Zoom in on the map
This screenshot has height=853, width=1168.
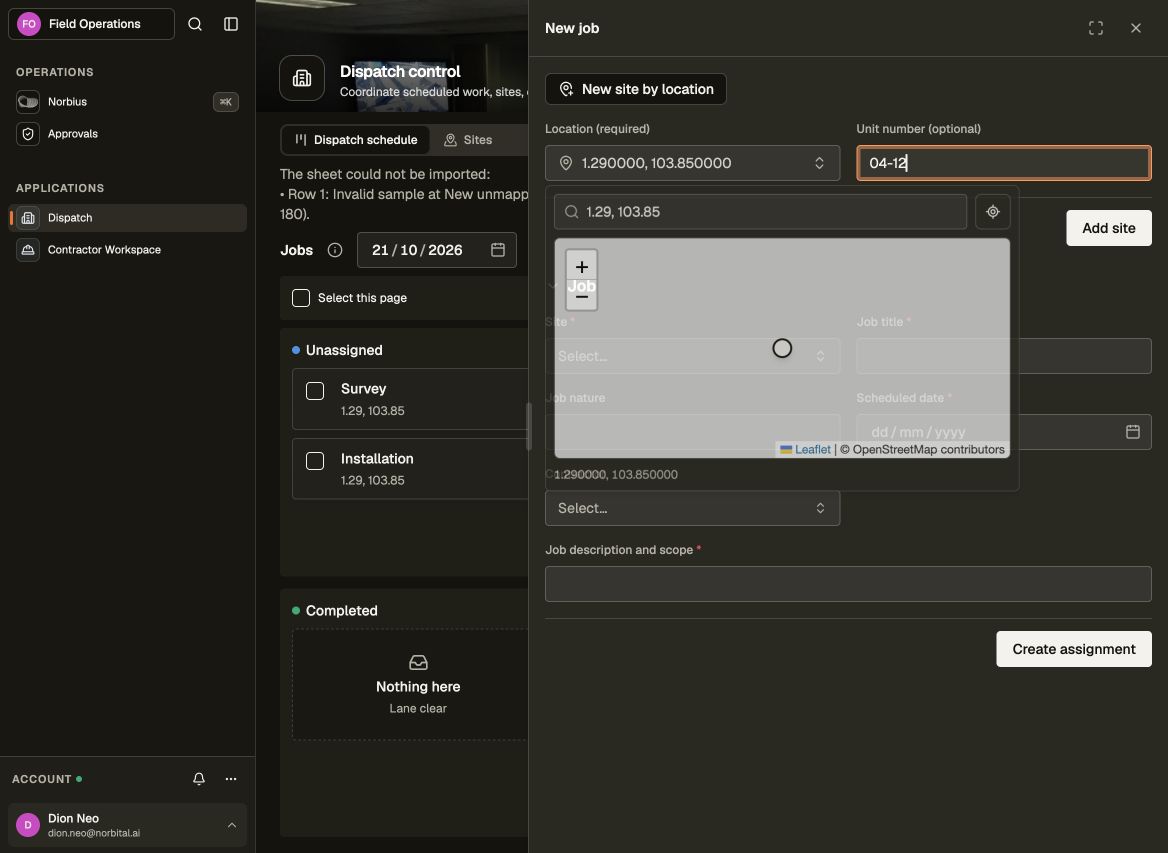tap(582, 266)
